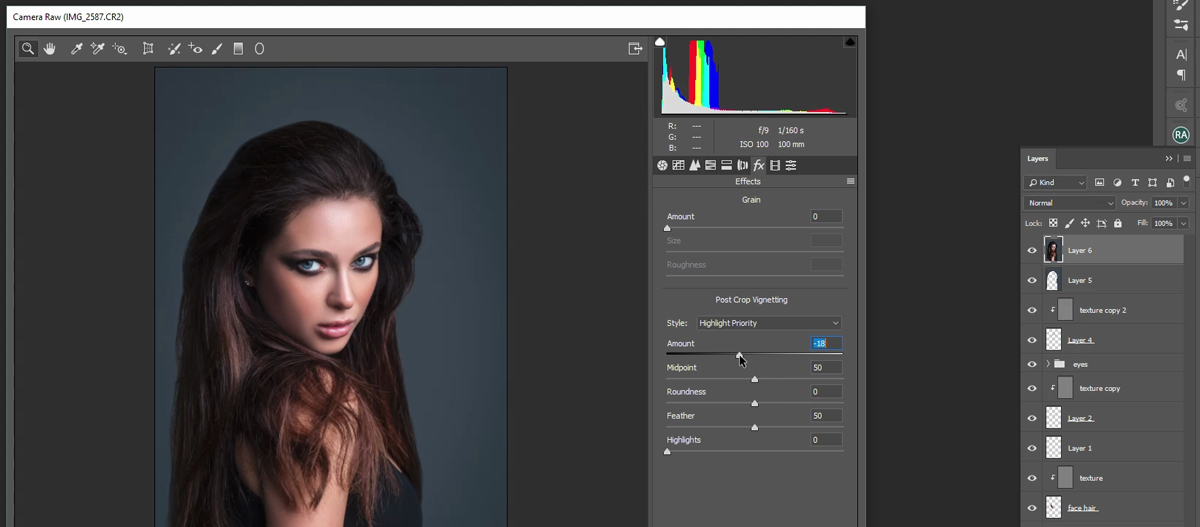The width and height of the screenshot is (1200, 527).
Task: Filter layers by shape layers
Action: (x=1152, y=183)
